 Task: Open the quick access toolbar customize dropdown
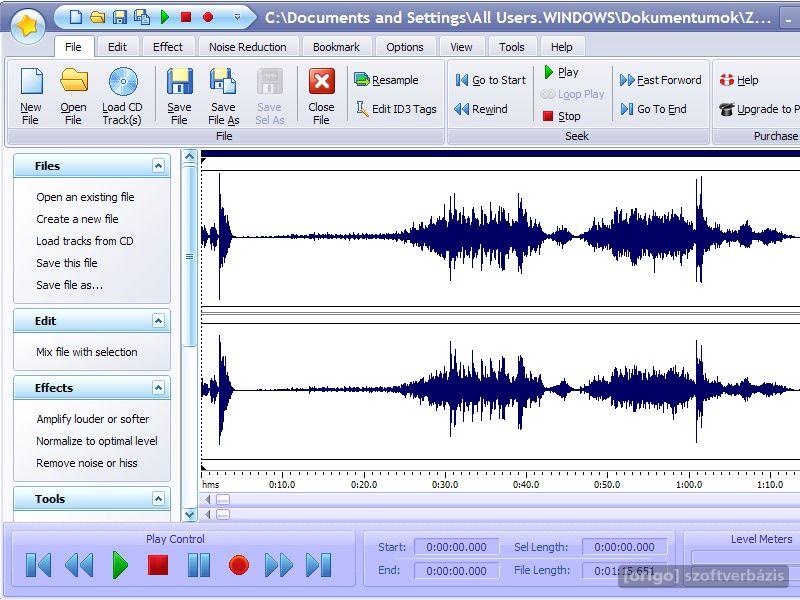pos(237,17)
